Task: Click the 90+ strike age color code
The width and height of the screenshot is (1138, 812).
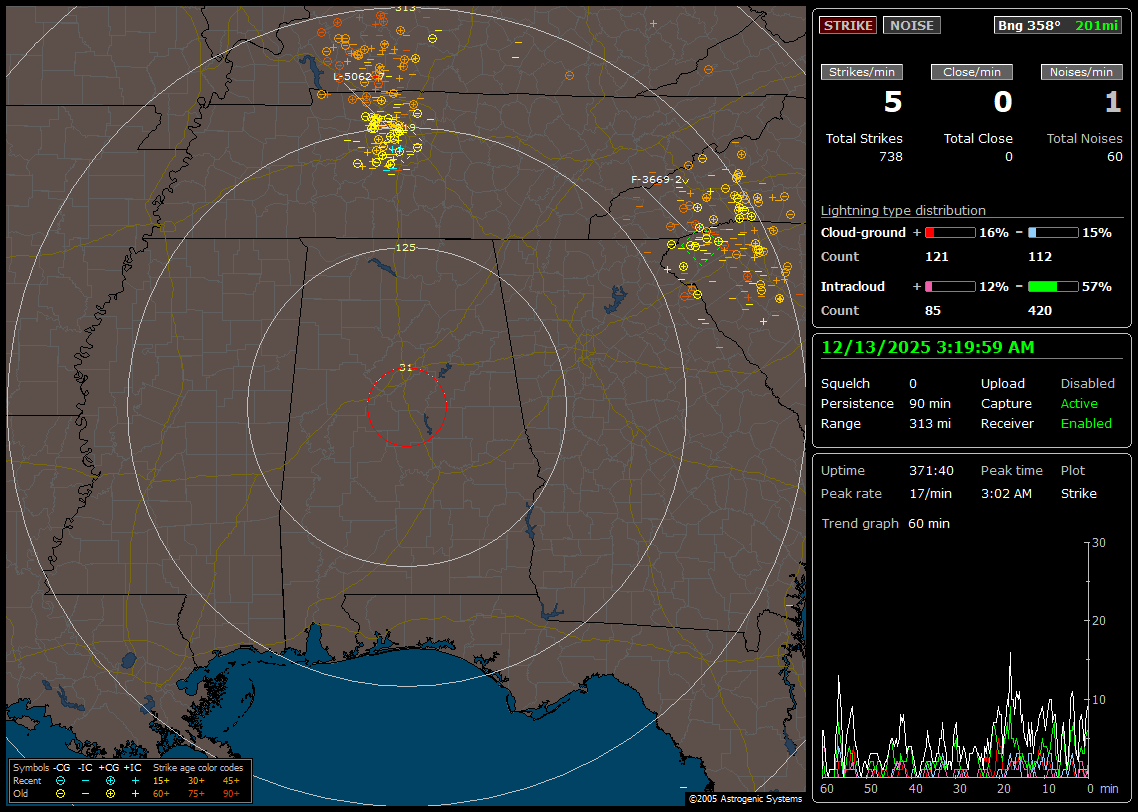Action: click(x=231, y=793)
